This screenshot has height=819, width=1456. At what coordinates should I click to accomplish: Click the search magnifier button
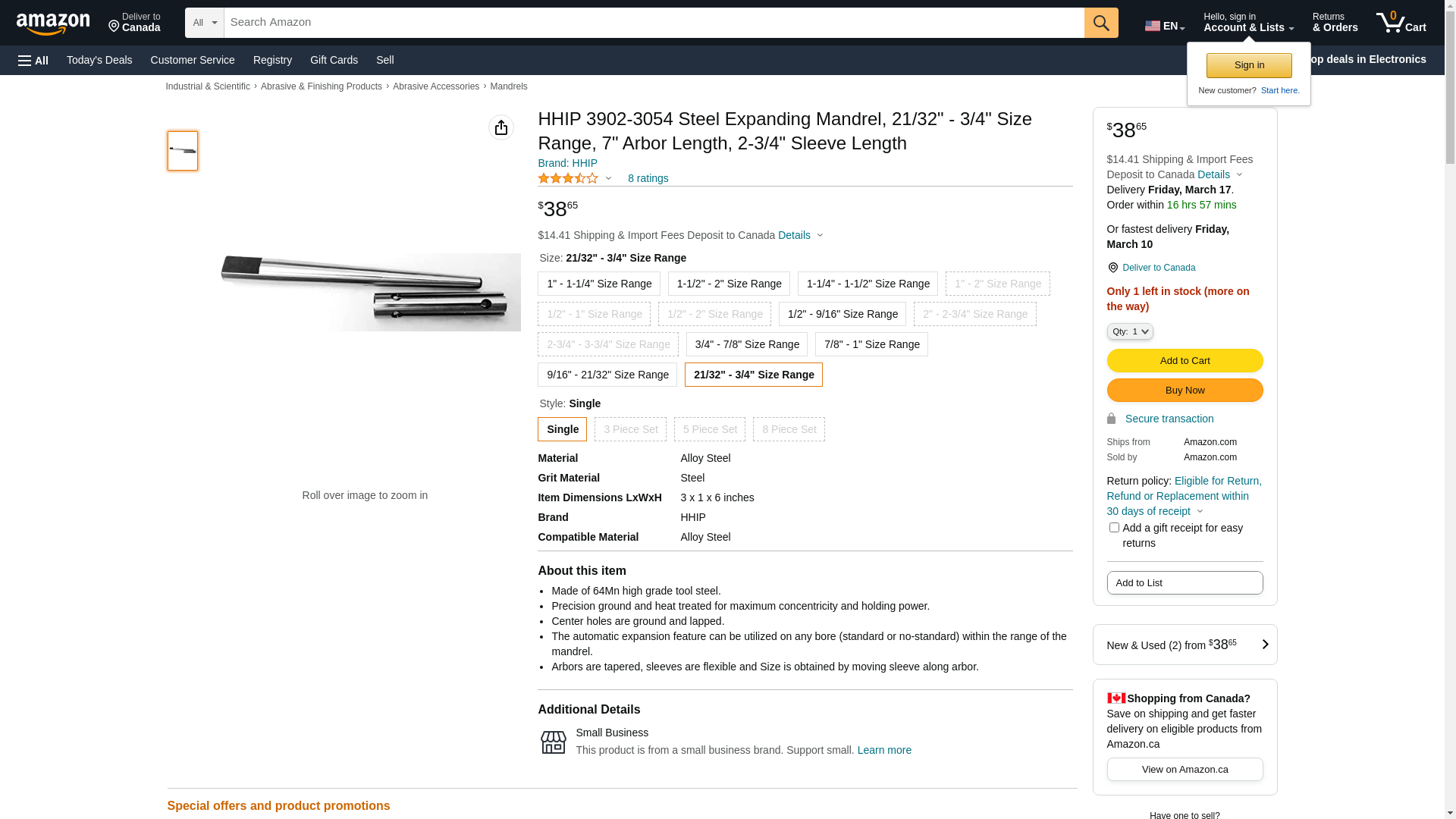click(1101, 23)
